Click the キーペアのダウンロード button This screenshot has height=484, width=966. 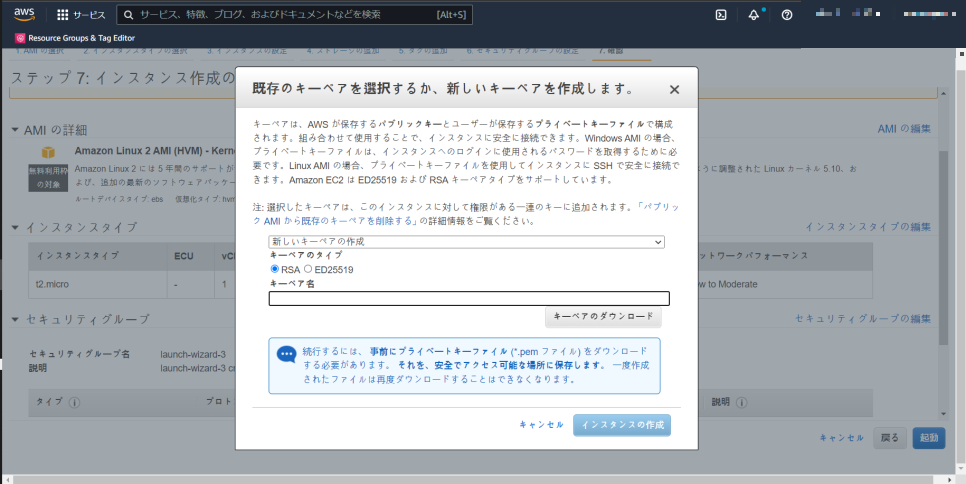(x=603, y=317)
